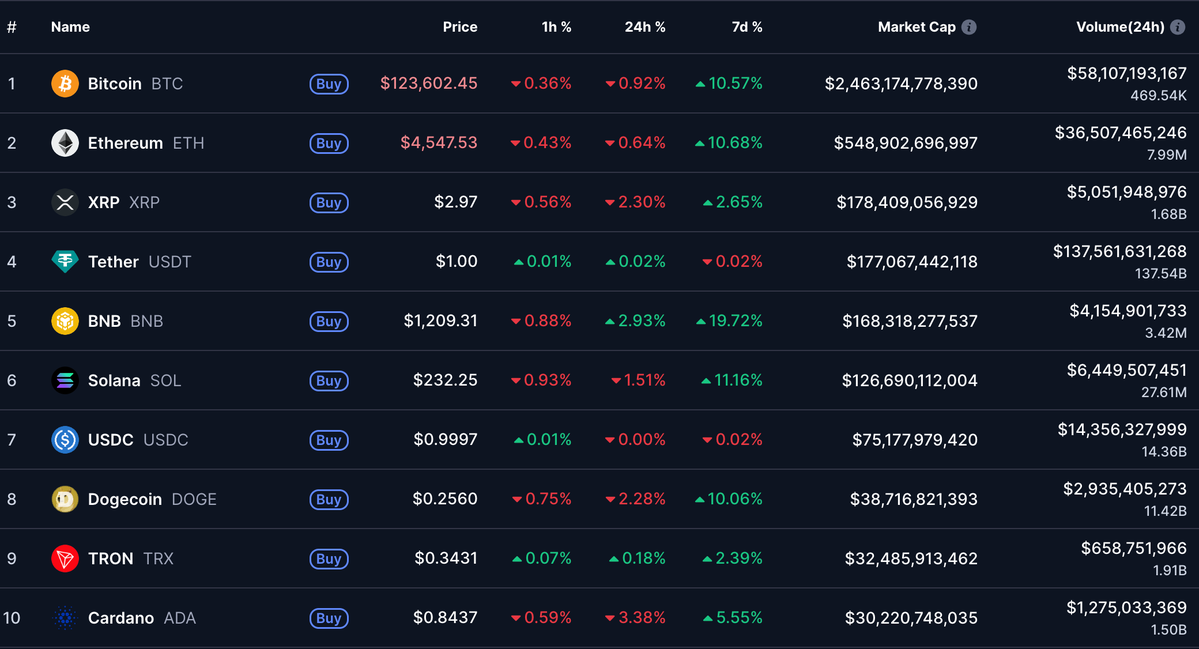Image resolution: width=1199 pixels, height=649 pixels.
Task: Click the Bitcoin coin logo icon
Action: tap(65, 84)
